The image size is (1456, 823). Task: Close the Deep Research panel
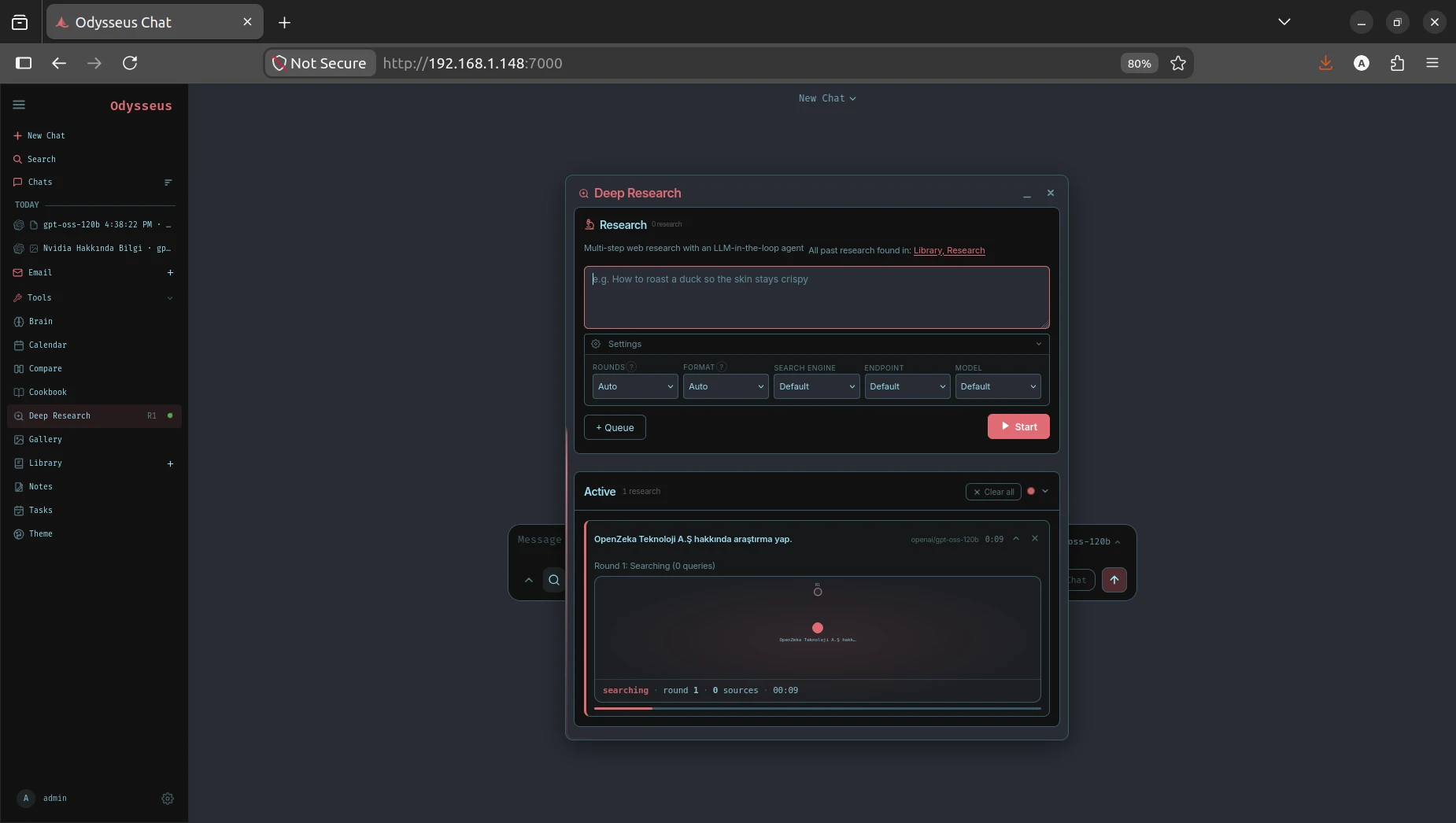1051,193
